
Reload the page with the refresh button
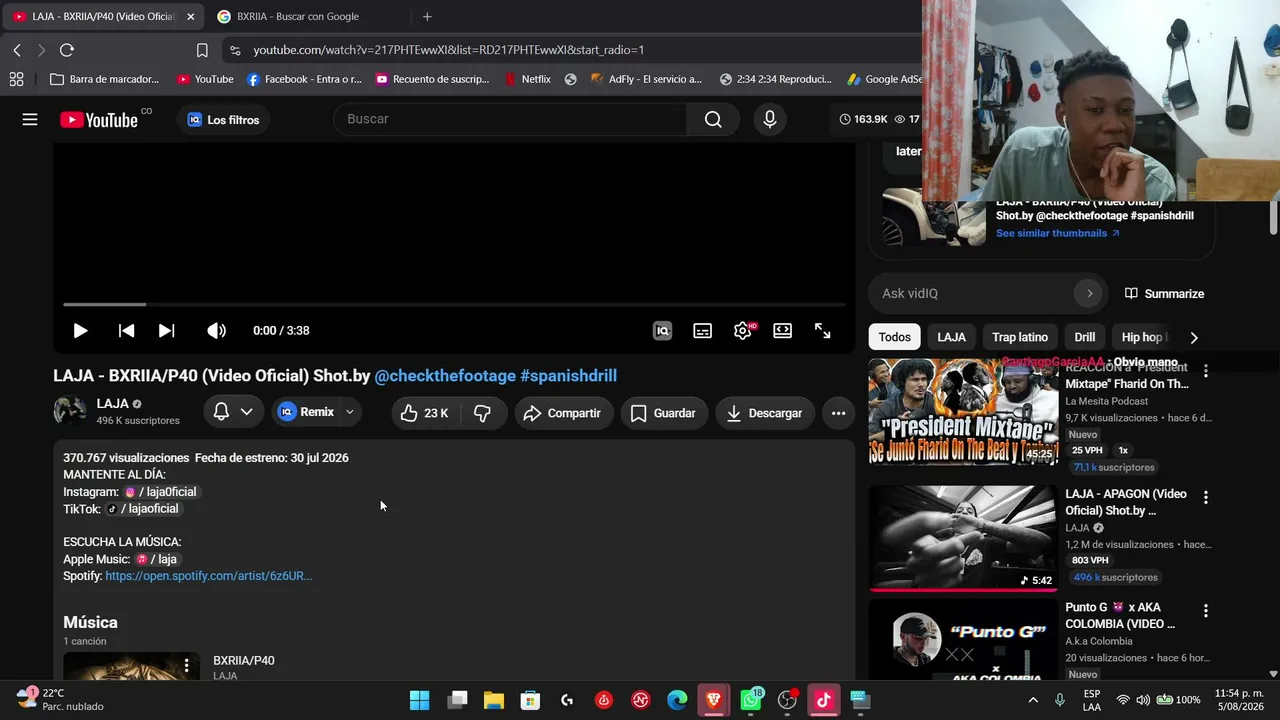(67, 50)
